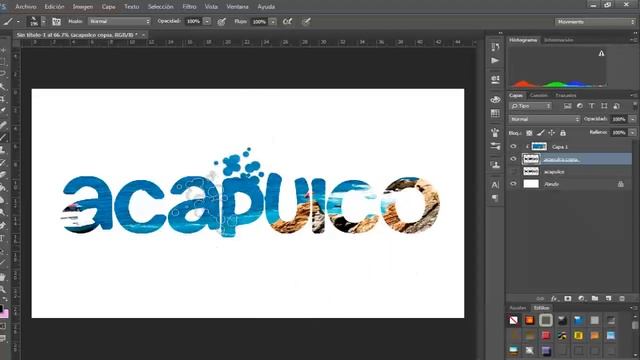640x360 pixels.
Task: Open the Movimiento workspace dropdown
Action: (x=595, y=22)
